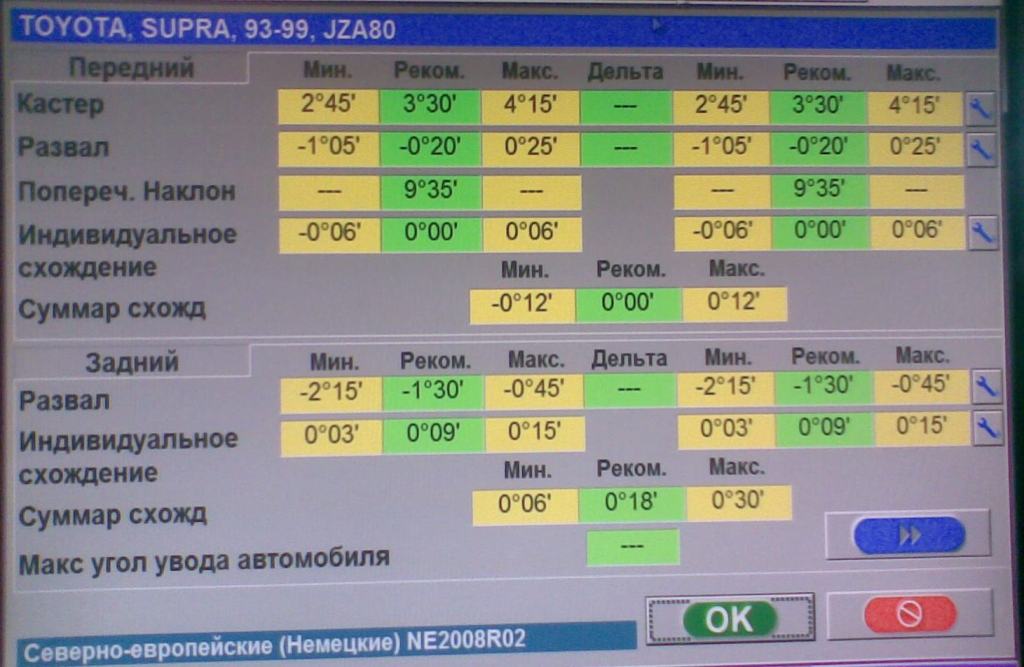This screenshot has height=667, width=1024.
Task: Click the 0°12' maximum Суммар схожд value
Action: coord(734,304)
